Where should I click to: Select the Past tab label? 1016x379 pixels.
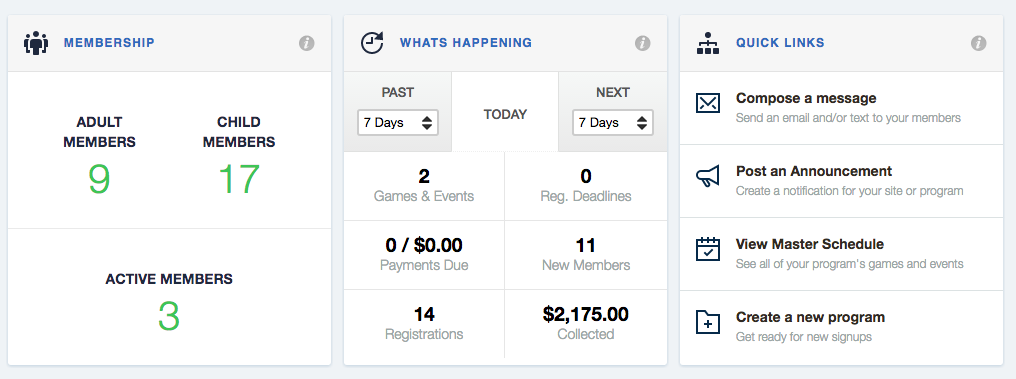pos(398,93)
